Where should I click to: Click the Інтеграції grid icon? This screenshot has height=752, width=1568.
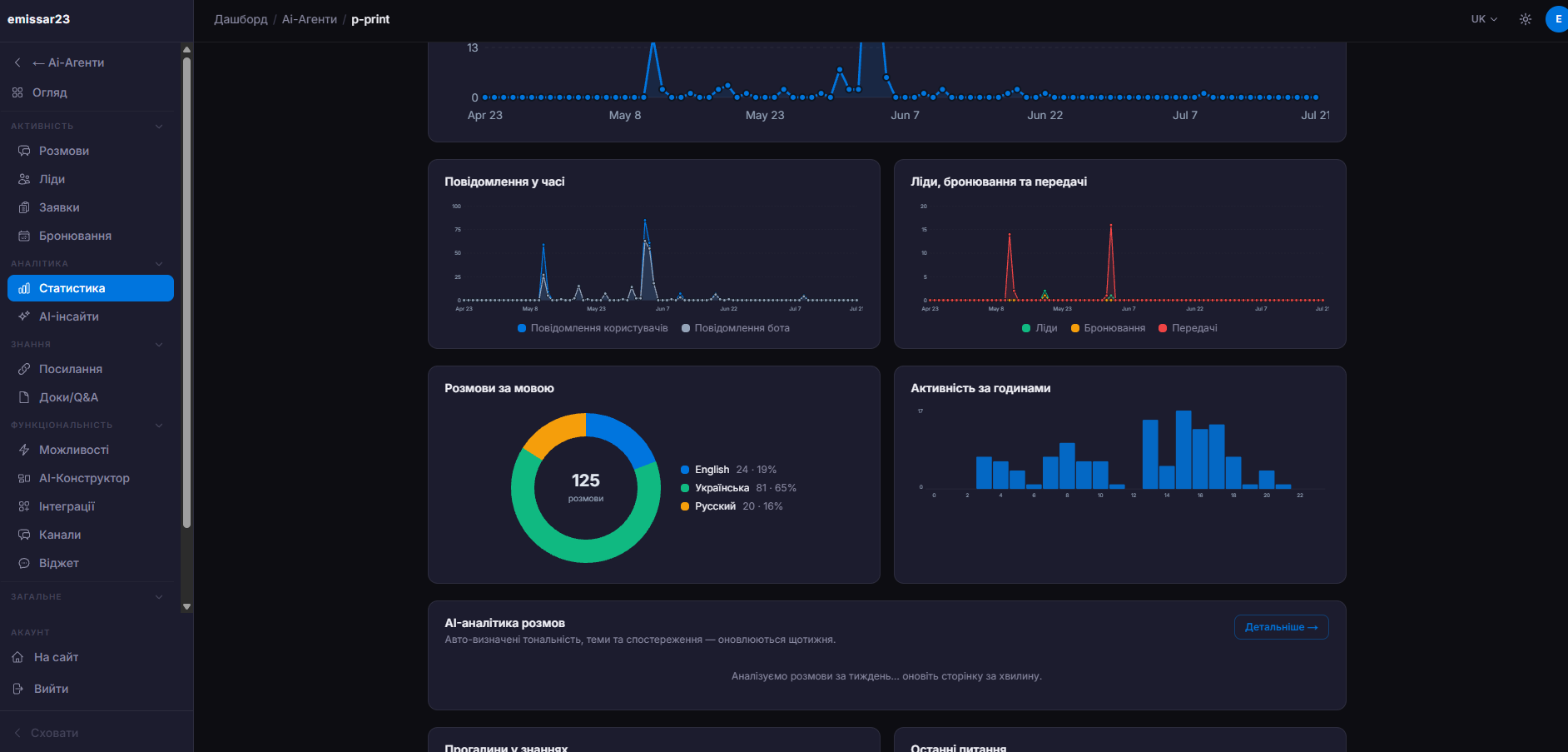[24, 506]
